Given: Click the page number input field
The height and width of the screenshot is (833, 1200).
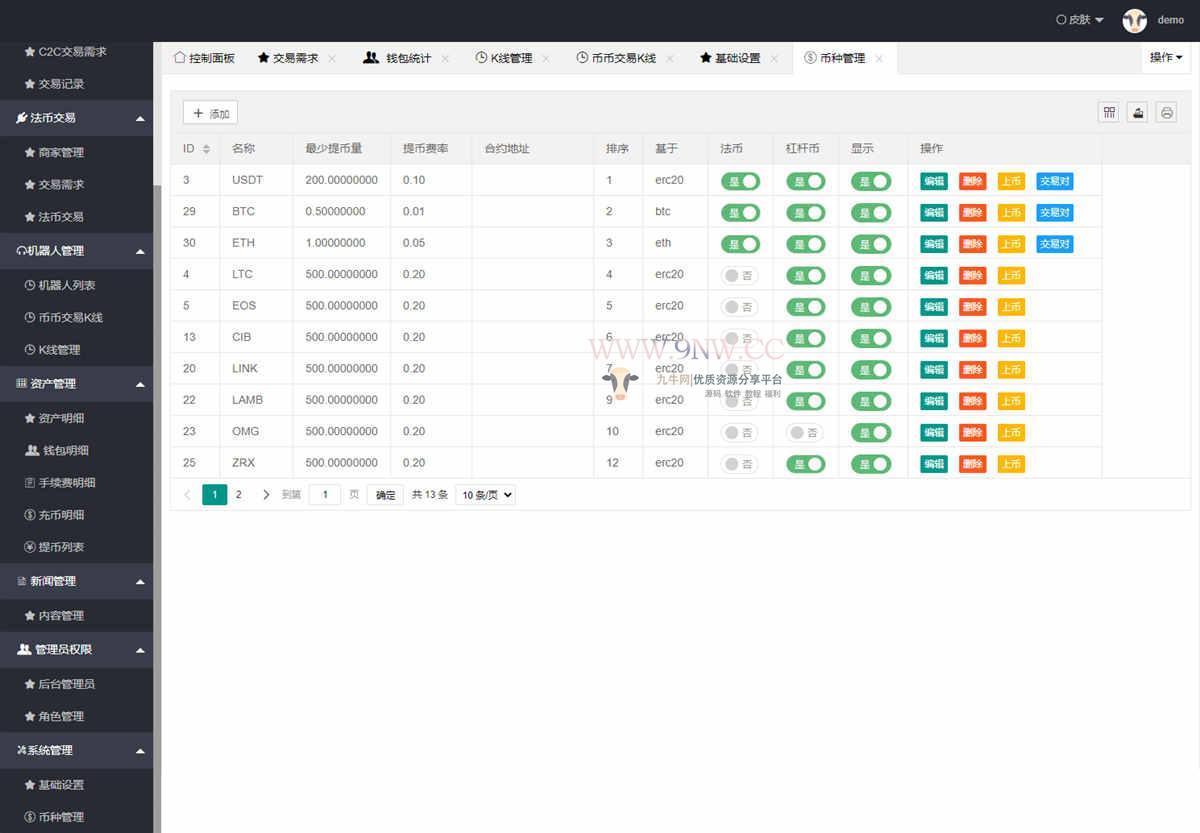Looking at the screenshot, I should (325, 495).
